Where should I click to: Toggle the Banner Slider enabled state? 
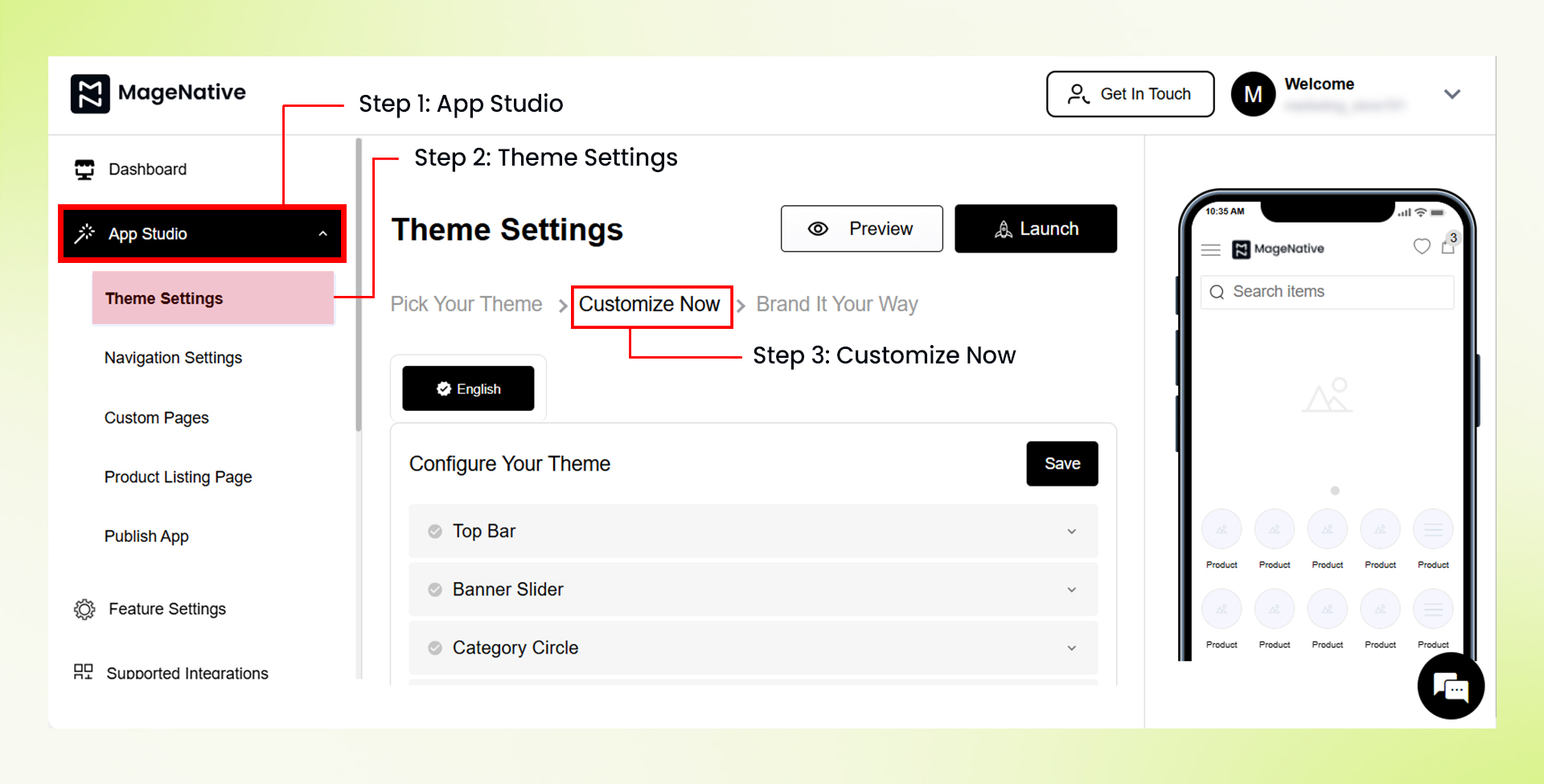click(435, 589)
